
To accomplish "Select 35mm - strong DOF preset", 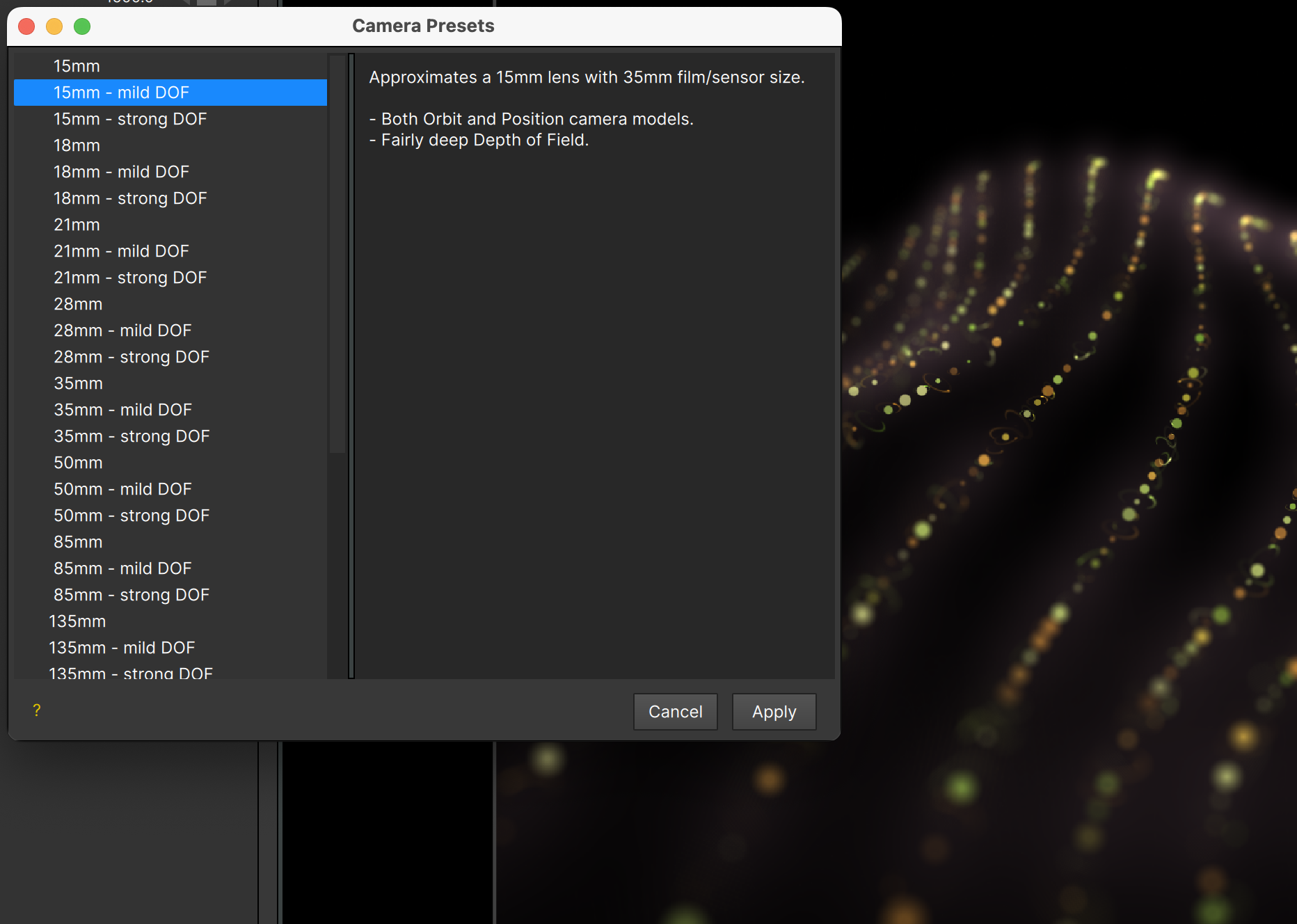I will click(x=170, y=436).
